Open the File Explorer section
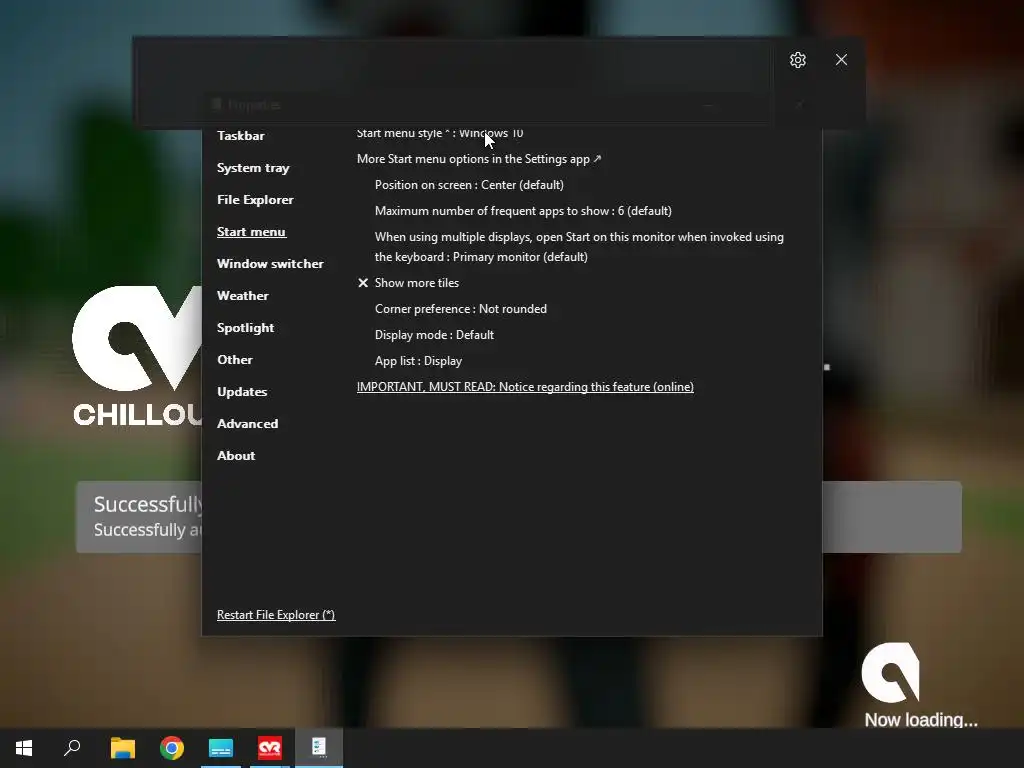Image resolution: width=1024 pixels, height=768 pixels. [255, 200]
